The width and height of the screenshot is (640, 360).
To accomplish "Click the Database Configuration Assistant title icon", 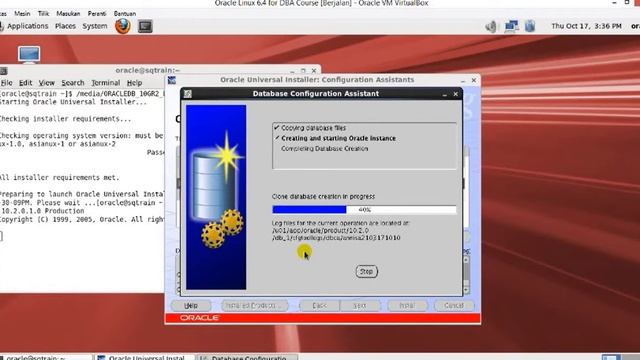I will point(188,94).
